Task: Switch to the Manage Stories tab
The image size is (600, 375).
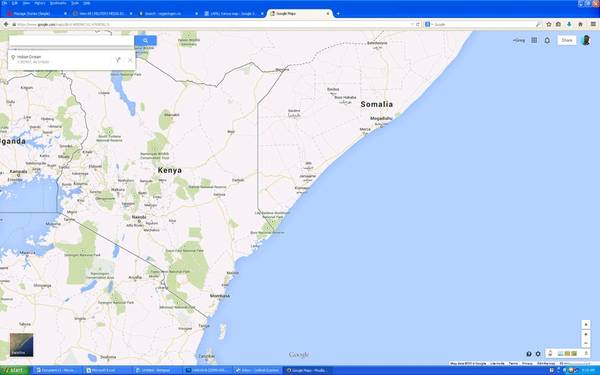Action: point(37,13)
